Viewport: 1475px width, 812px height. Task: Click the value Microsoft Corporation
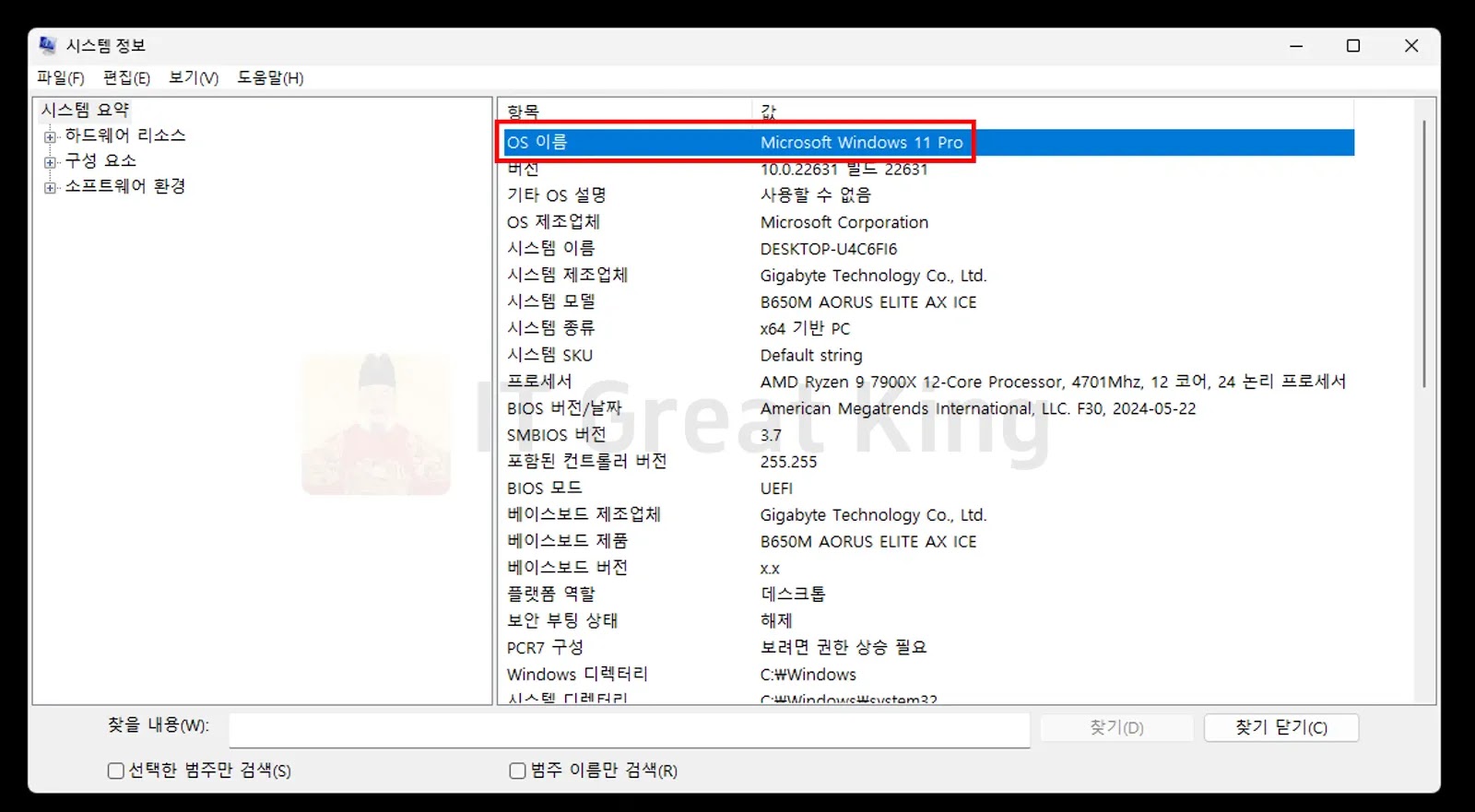[x=844, y=222]
